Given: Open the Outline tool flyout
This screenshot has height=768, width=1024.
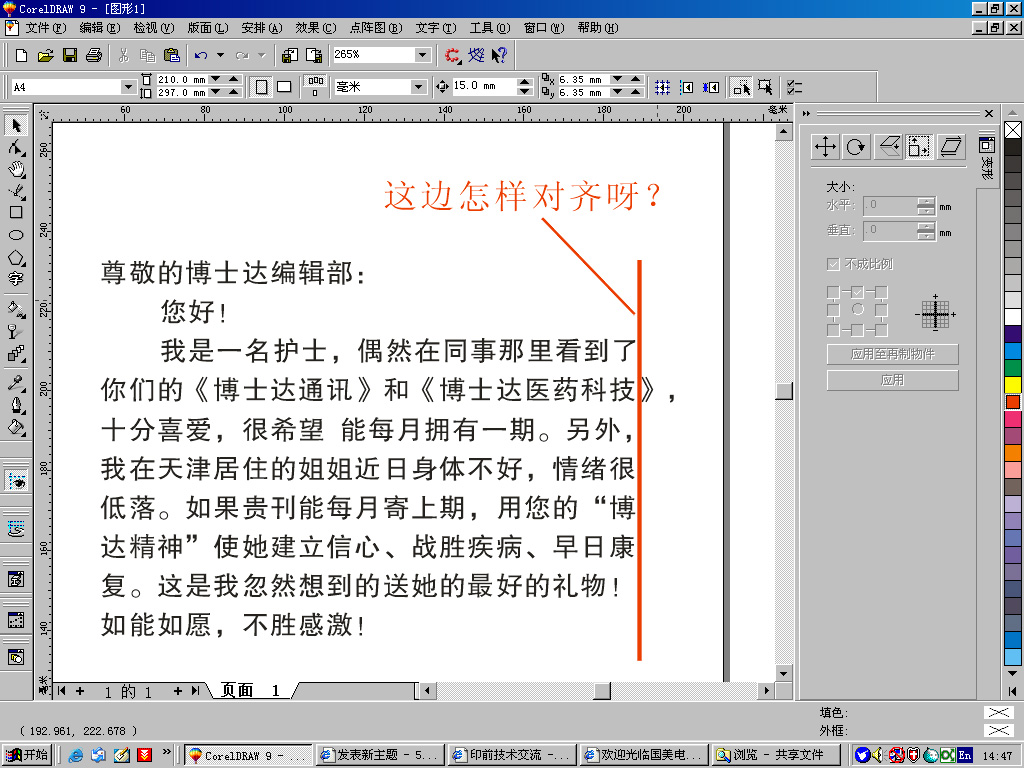Looking at the screenshot, I should pos(16,406).
